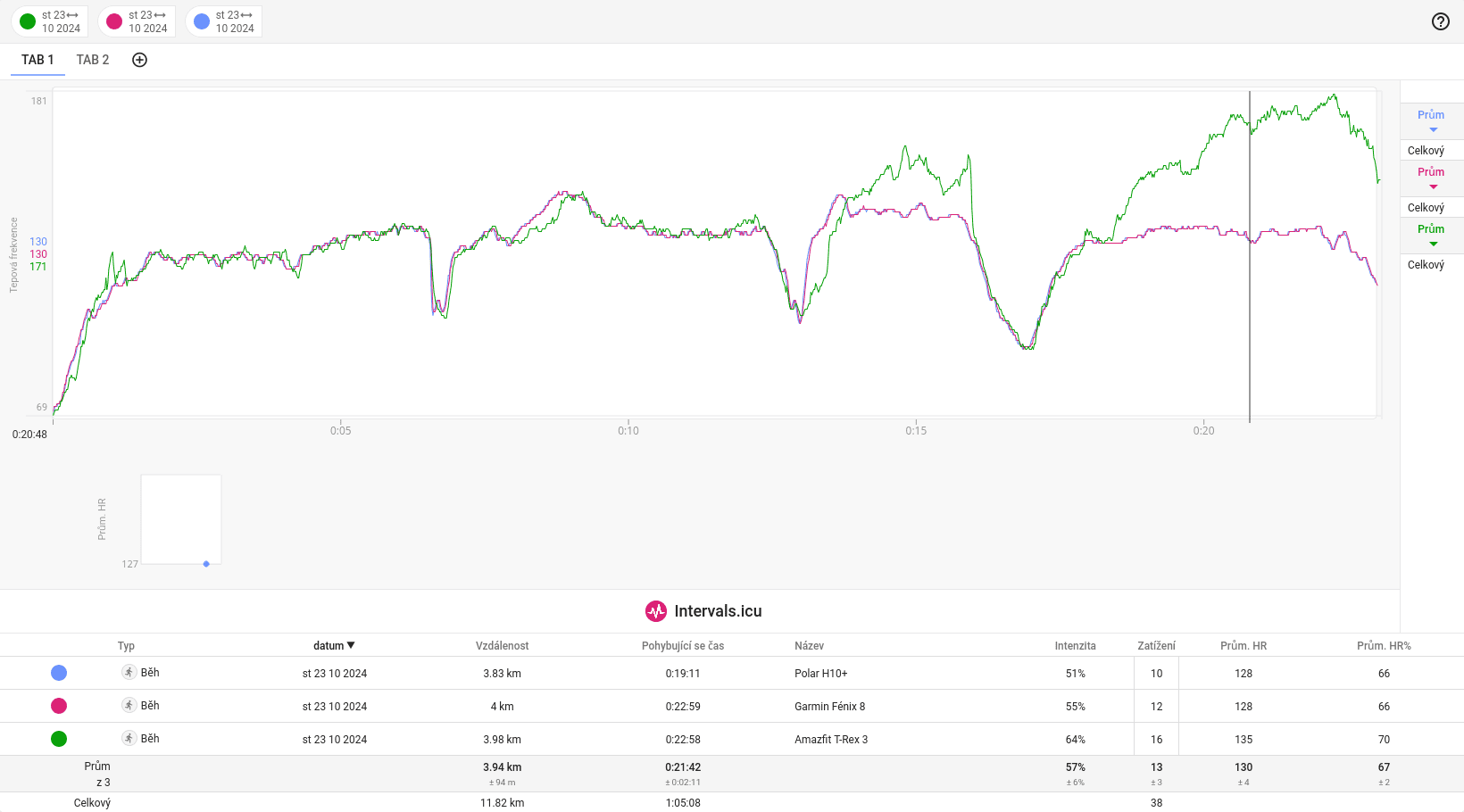Viewport: 1464px width, 812px height.
Task: Click the Intervals.icu logo icon
Action: point(656,611)
